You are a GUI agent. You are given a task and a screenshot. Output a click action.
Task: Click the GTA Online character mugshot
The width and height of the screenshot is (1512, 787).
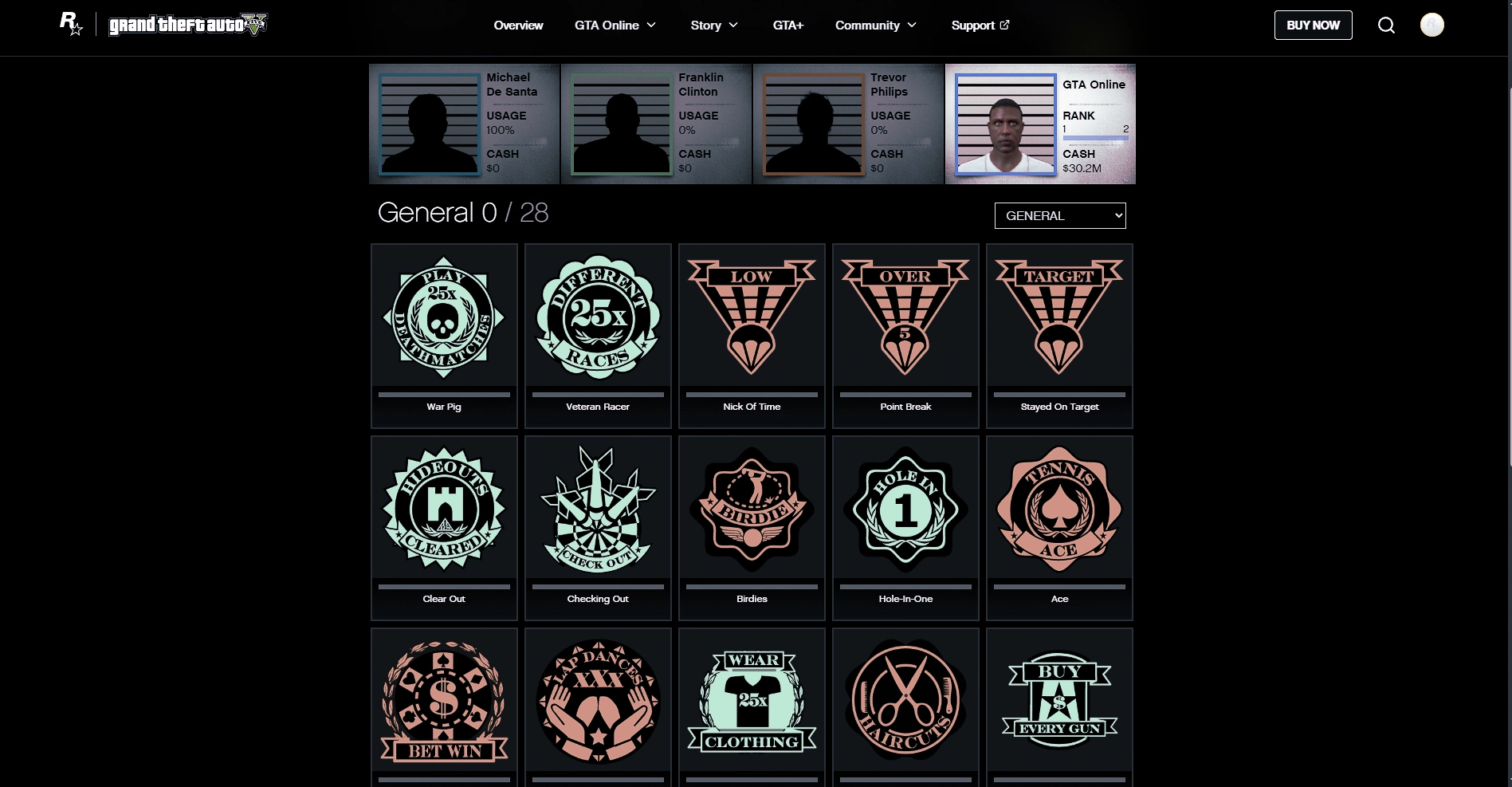click(x=1006, y=124)
